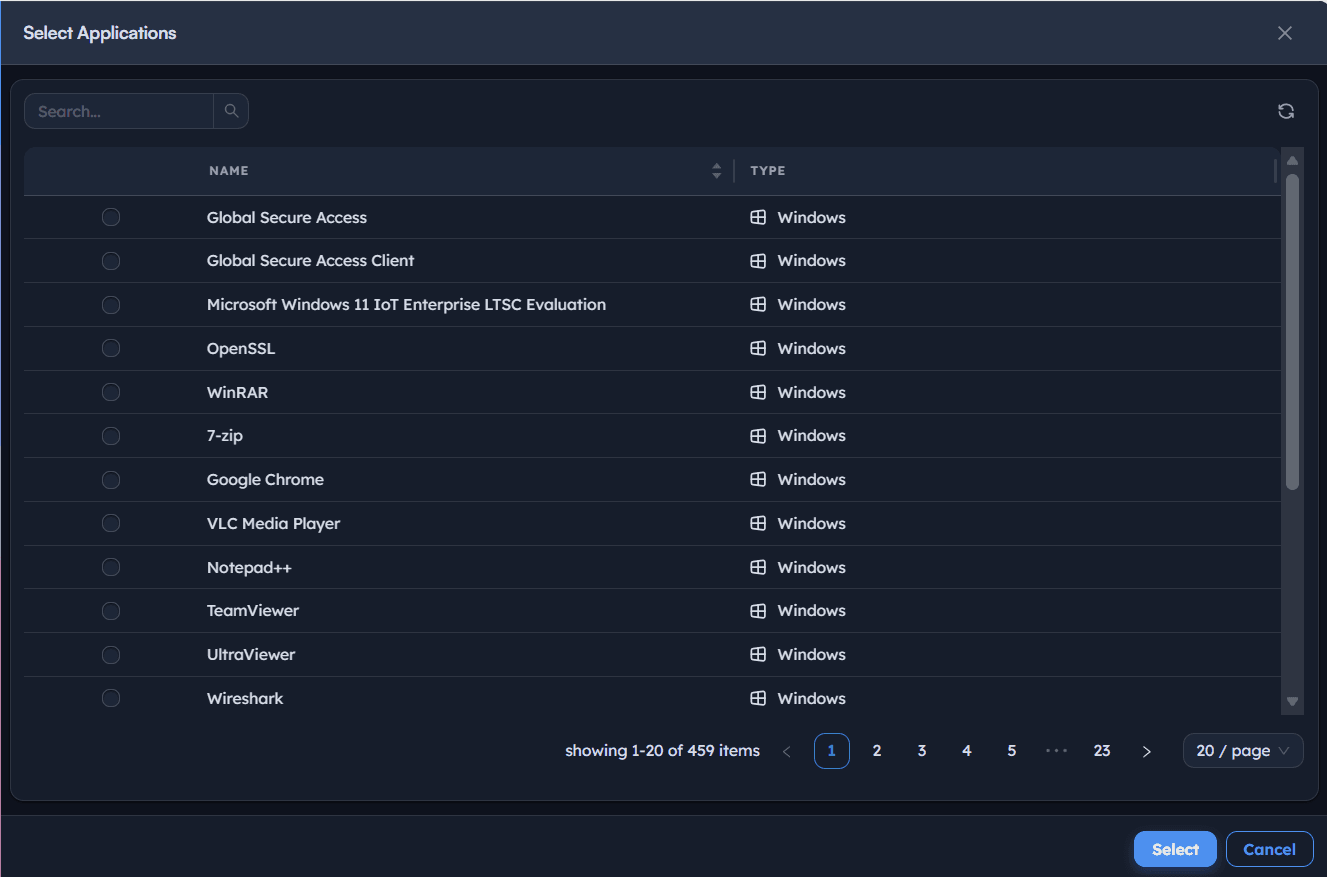Select the WinRAR radio button
Screen dimensions: 1327x877
coord(111,392)
